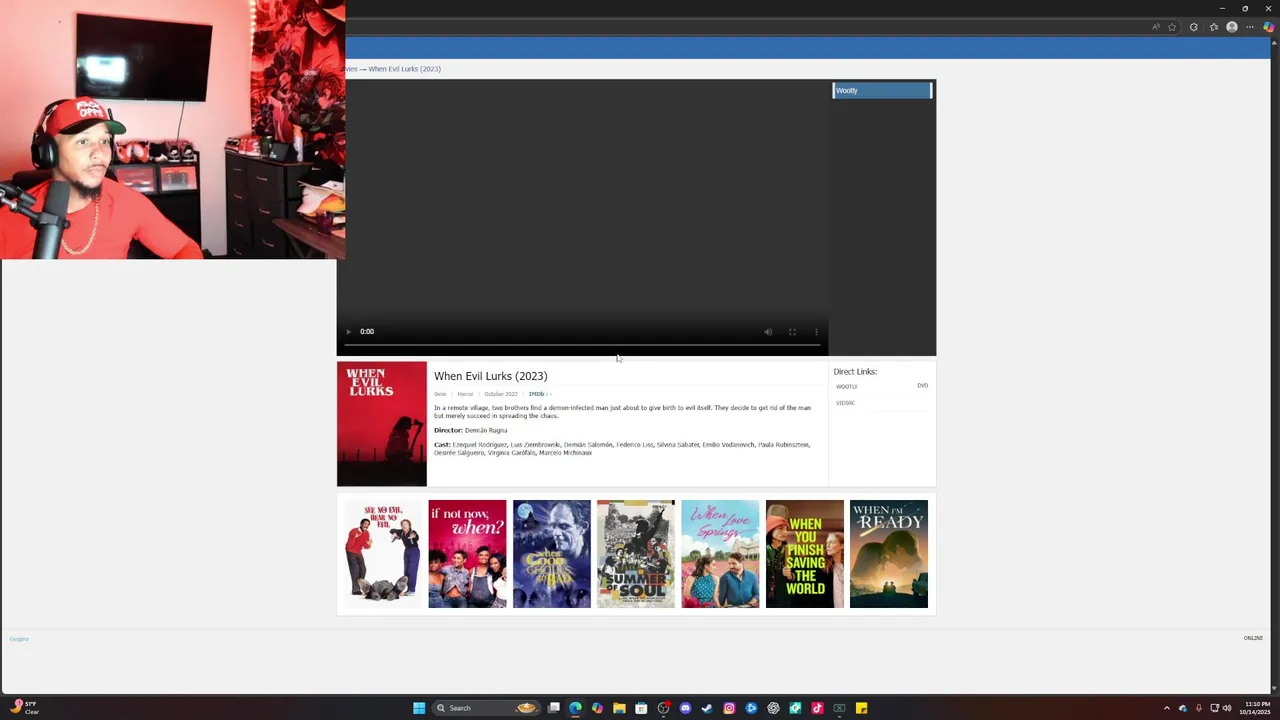Add this page to favorites star
1280x720 pixels.
click(1172, 27)
